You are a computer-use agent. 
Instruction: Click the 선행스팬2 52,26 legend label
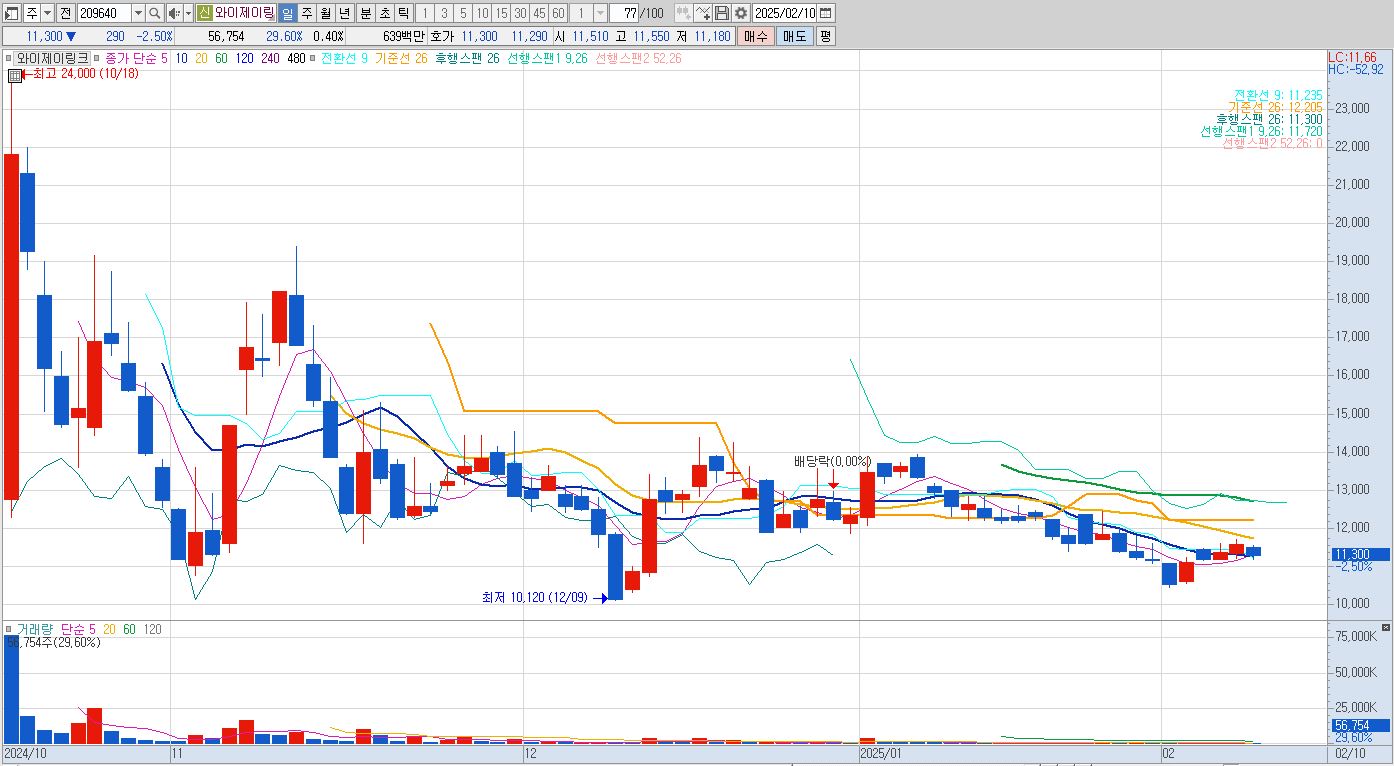tap(638, 58)
